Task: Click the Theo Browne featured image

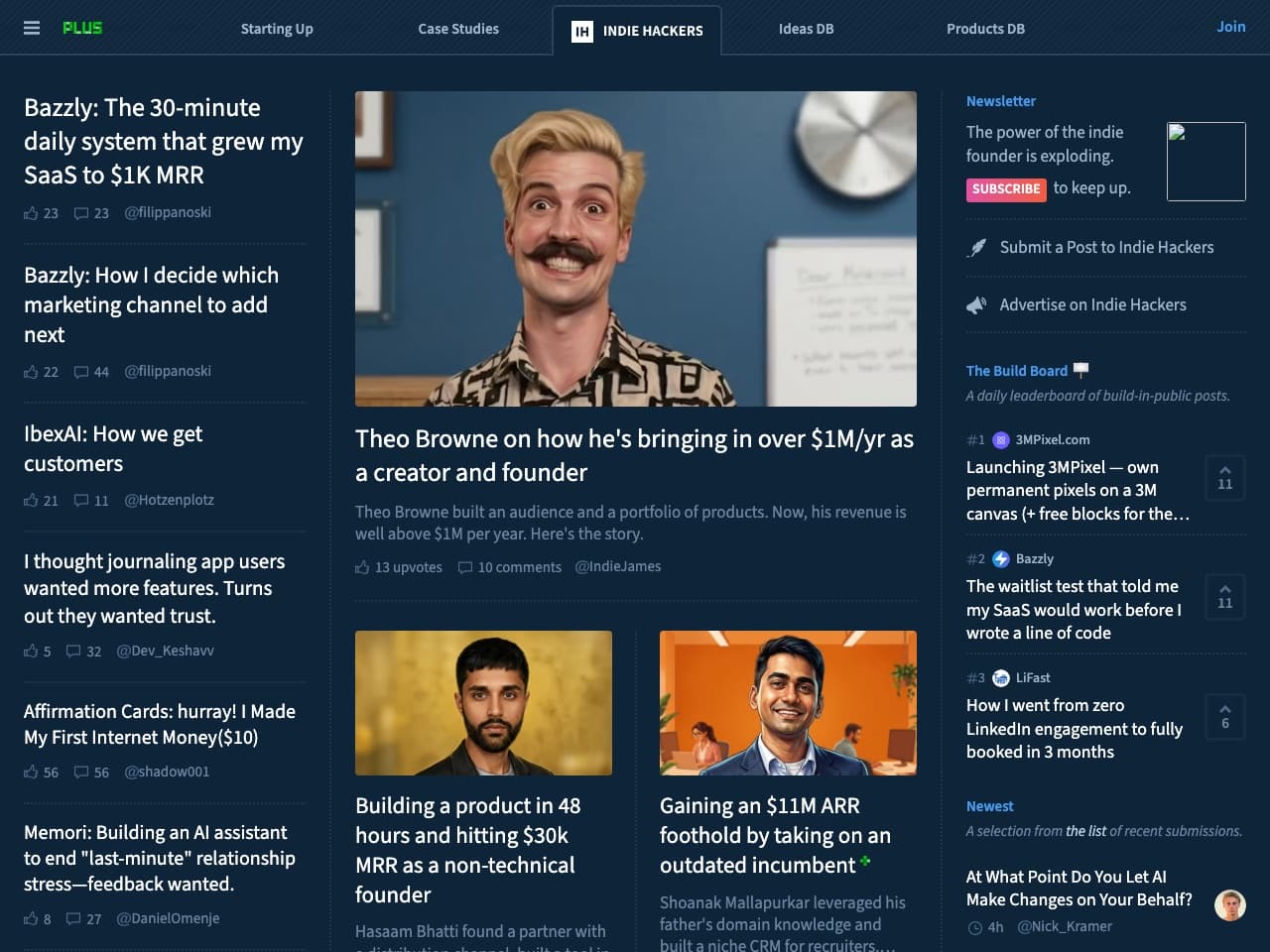Action: [x=636, y=249]
